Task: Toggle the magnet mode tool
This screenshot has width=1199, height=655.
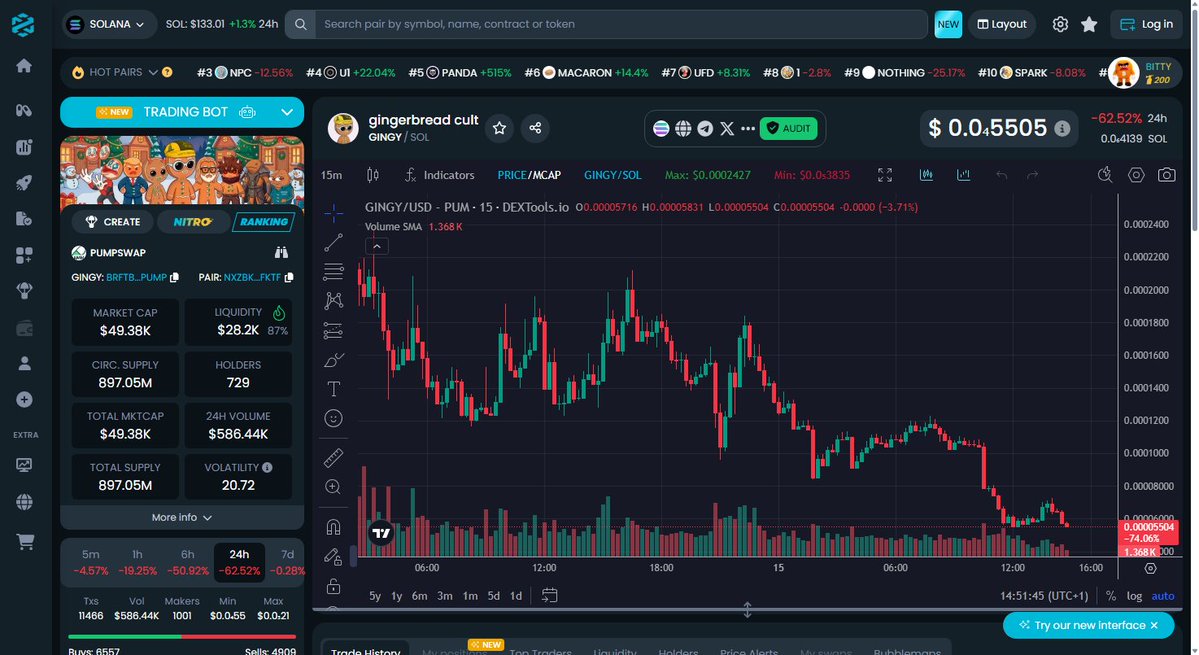Action: 333,527
